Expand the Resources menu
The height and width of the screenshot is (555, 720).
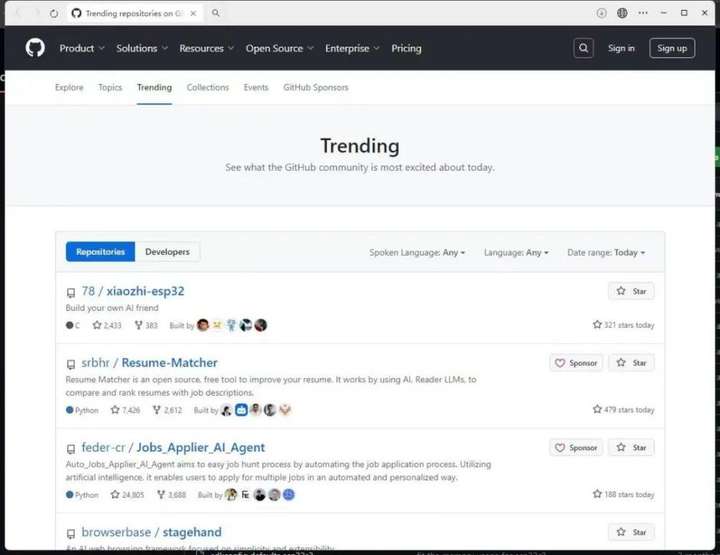click(207, 48)
